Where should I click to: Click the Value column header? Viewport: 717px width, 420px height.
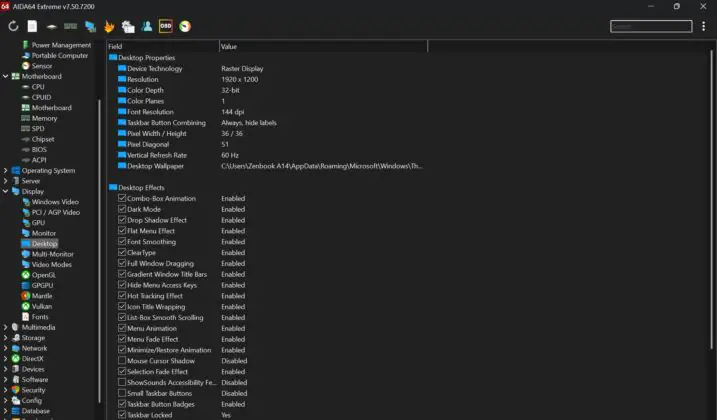pos(323,46)
